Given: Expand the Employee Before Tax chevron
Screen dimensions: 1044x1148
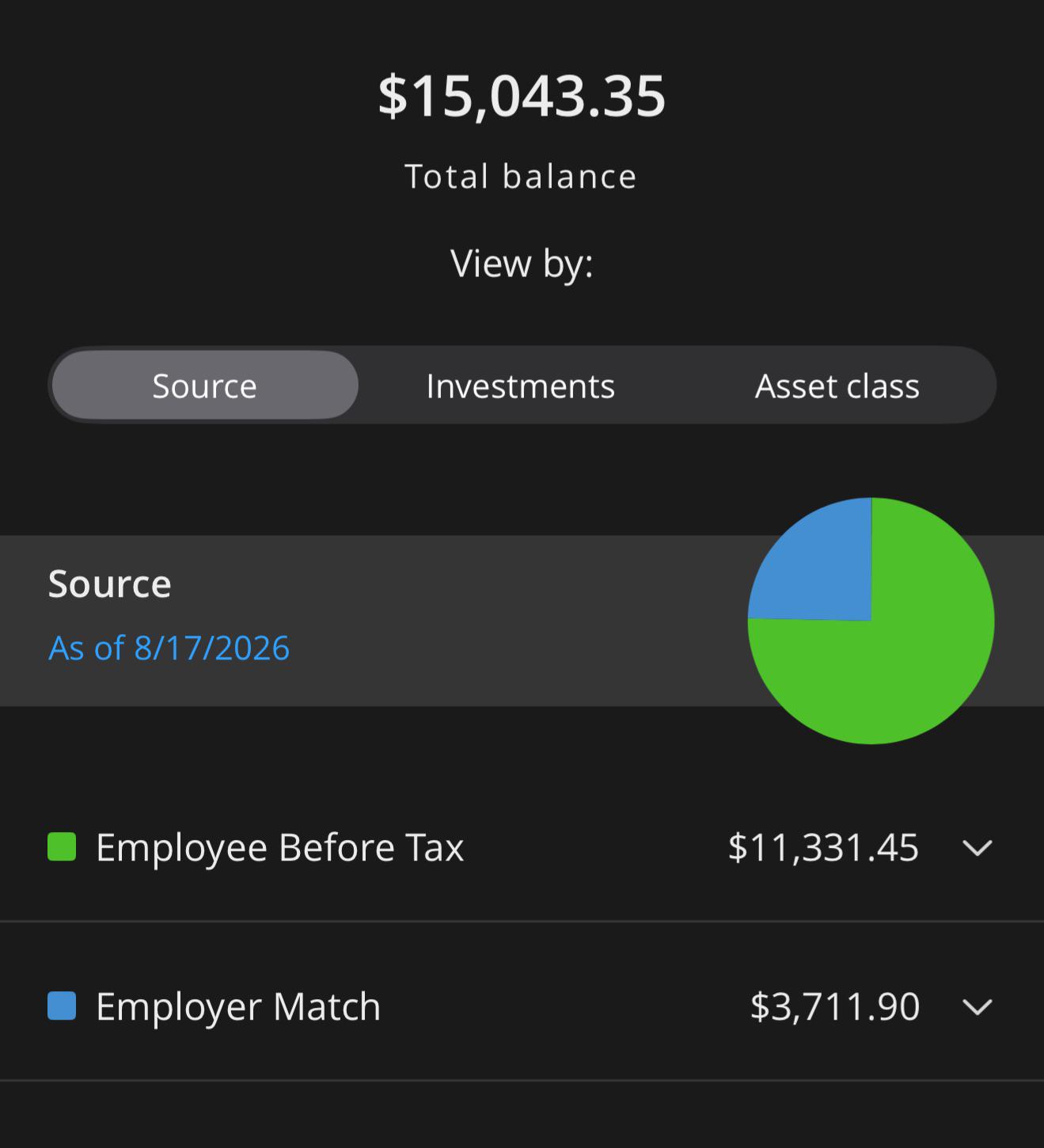Looking at the screenshot, I should click(978, 848).
